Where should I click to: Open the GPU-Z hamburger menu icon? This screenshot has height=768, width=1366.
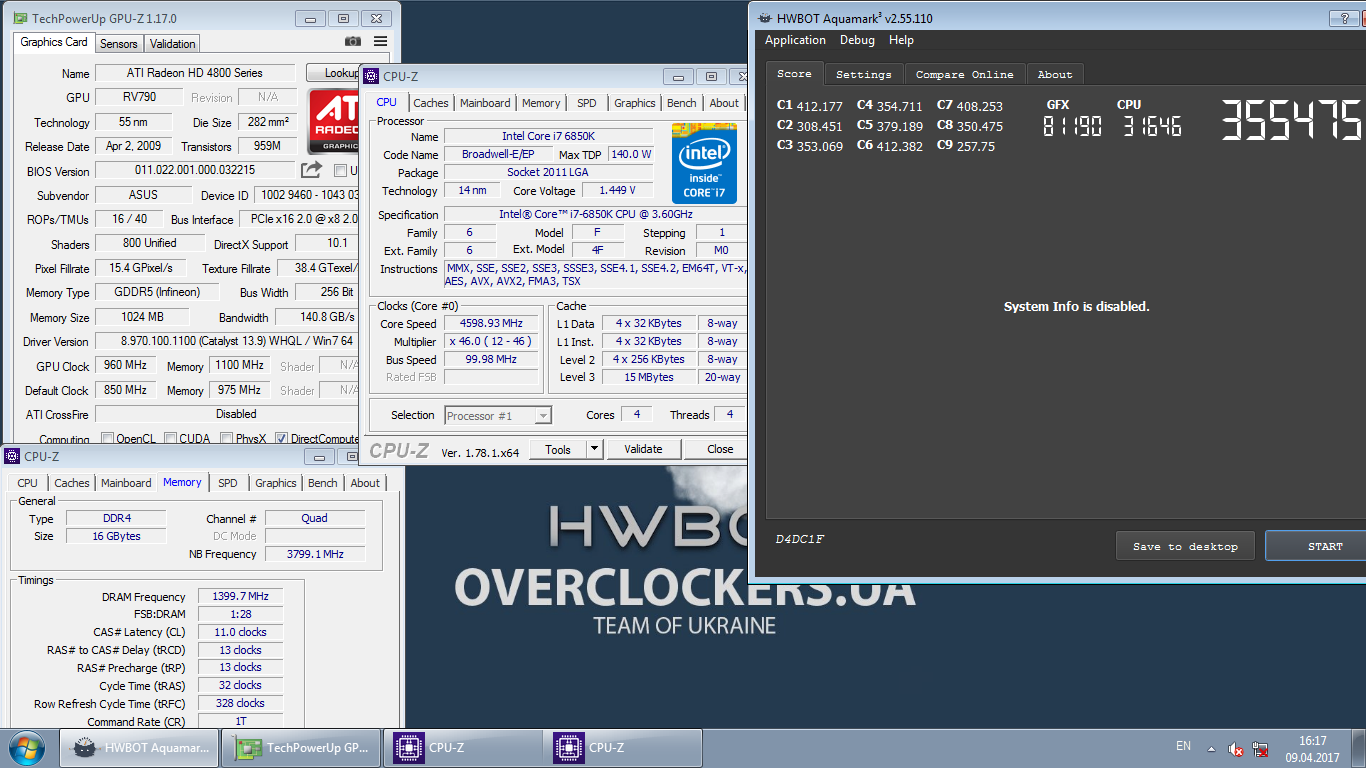point(381,41)
